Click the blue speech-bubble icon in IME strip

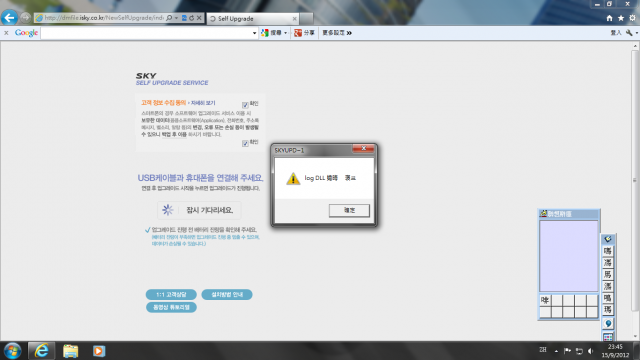tap(608, 324)
